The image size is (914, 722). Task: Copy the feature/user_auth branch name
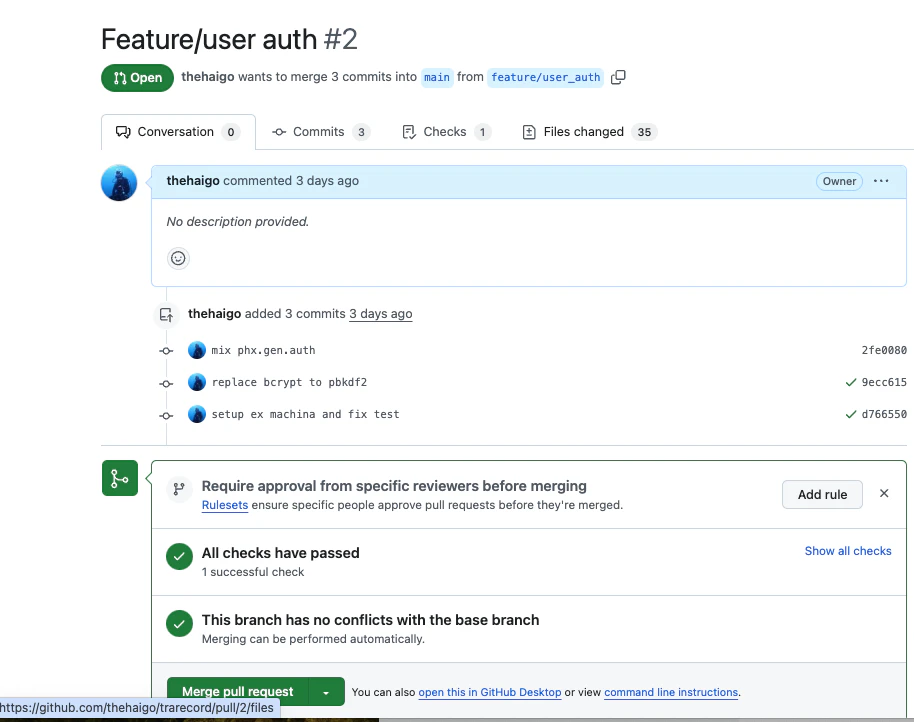click(x=618, y=77)
